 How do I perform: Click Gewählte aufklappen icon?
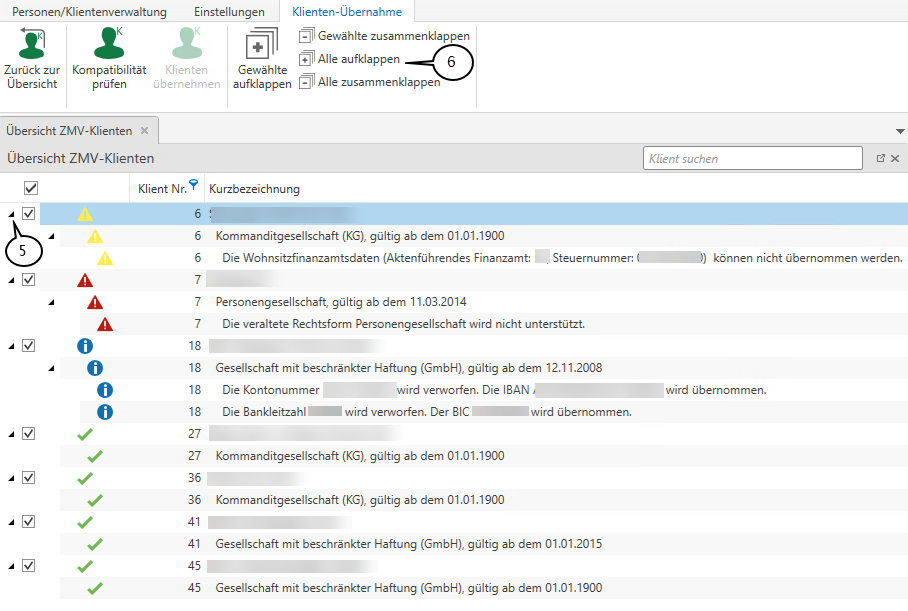point(262,45)
